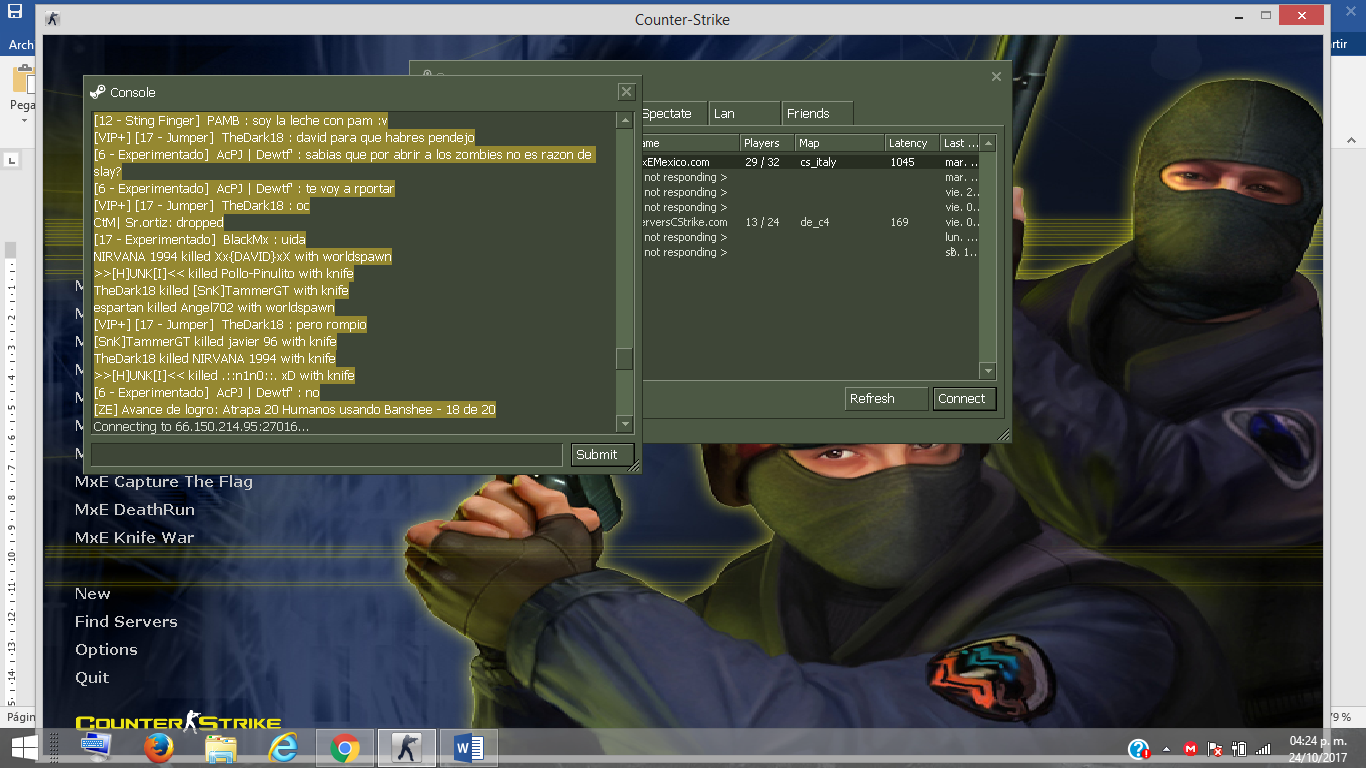The height and width of the screenshot is (768, 1366).
Task: Open the taskbar clock showing 04:24 p. m.
Action: (1317, 748)
